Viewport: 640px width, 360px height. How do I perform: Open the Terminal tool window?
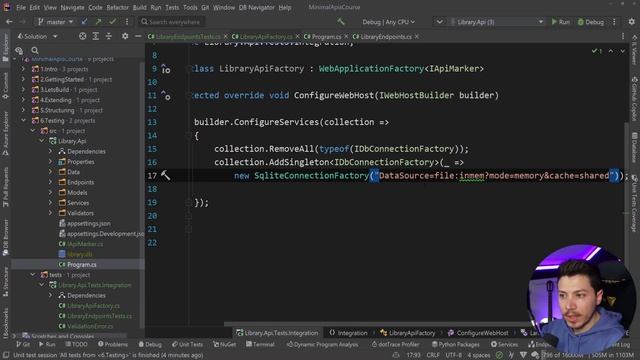pyautogui.click(x=260, y=344)
